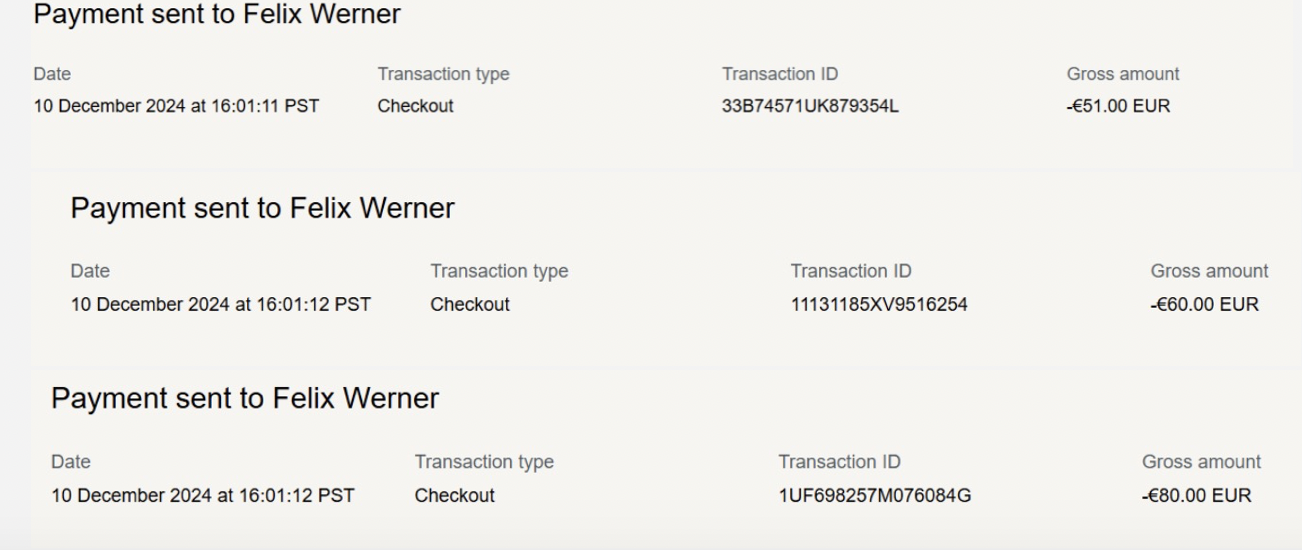Click Checkout in the €80.00 payment

pyautogui.click(x=454, y=495)
